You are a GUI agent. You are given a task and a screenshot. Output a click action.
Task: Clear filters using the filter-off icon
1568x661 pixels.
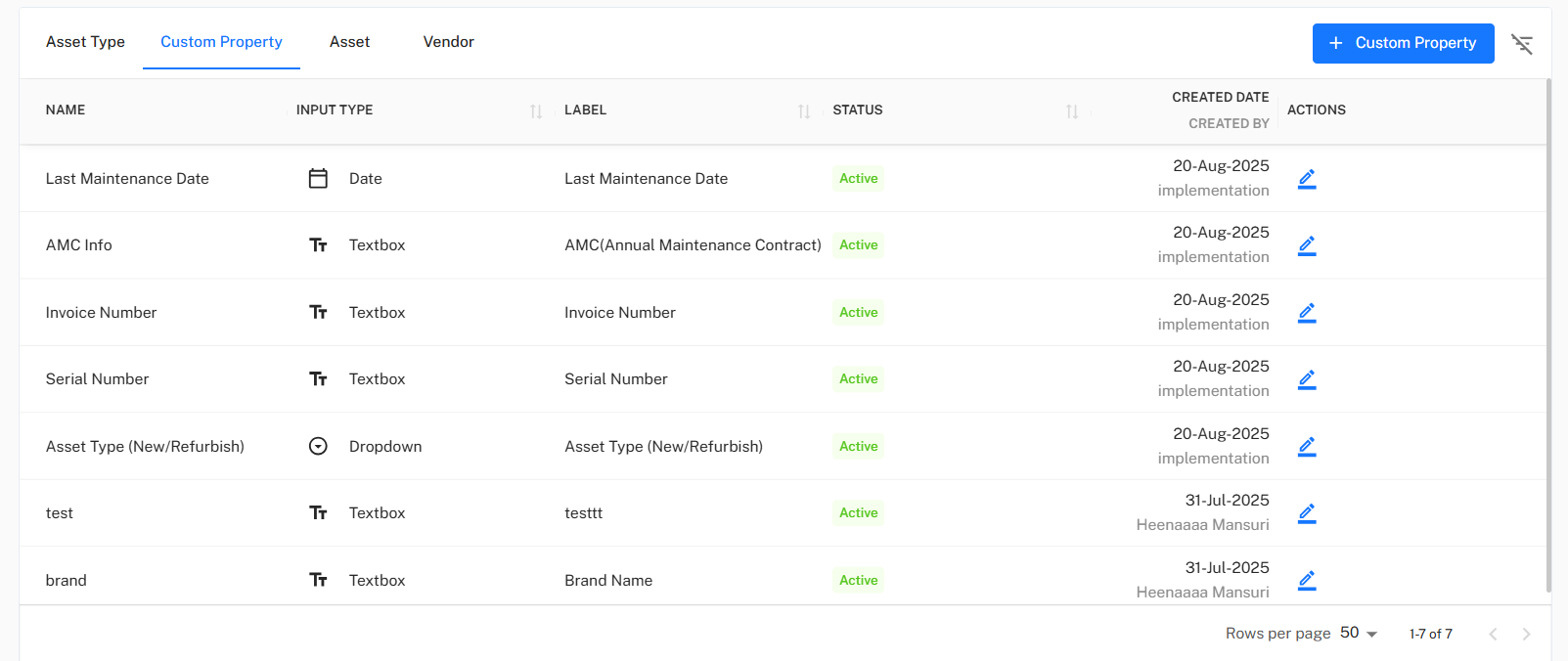pyautogui.click(x=1521, y=44)
